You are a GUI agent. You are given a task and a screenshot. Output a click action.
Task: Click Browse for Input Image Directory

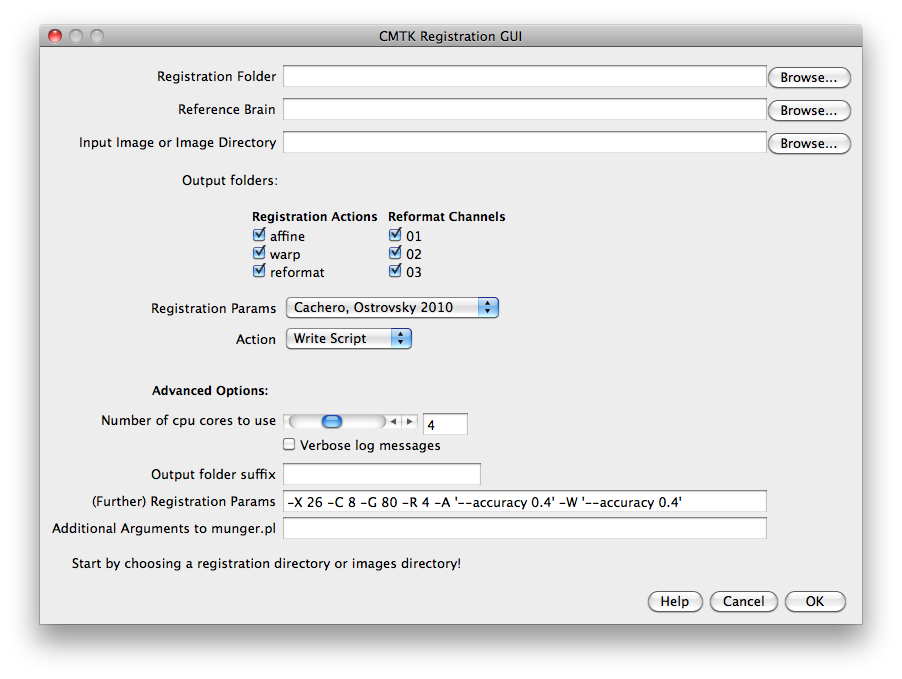click(x=808, y=143)
